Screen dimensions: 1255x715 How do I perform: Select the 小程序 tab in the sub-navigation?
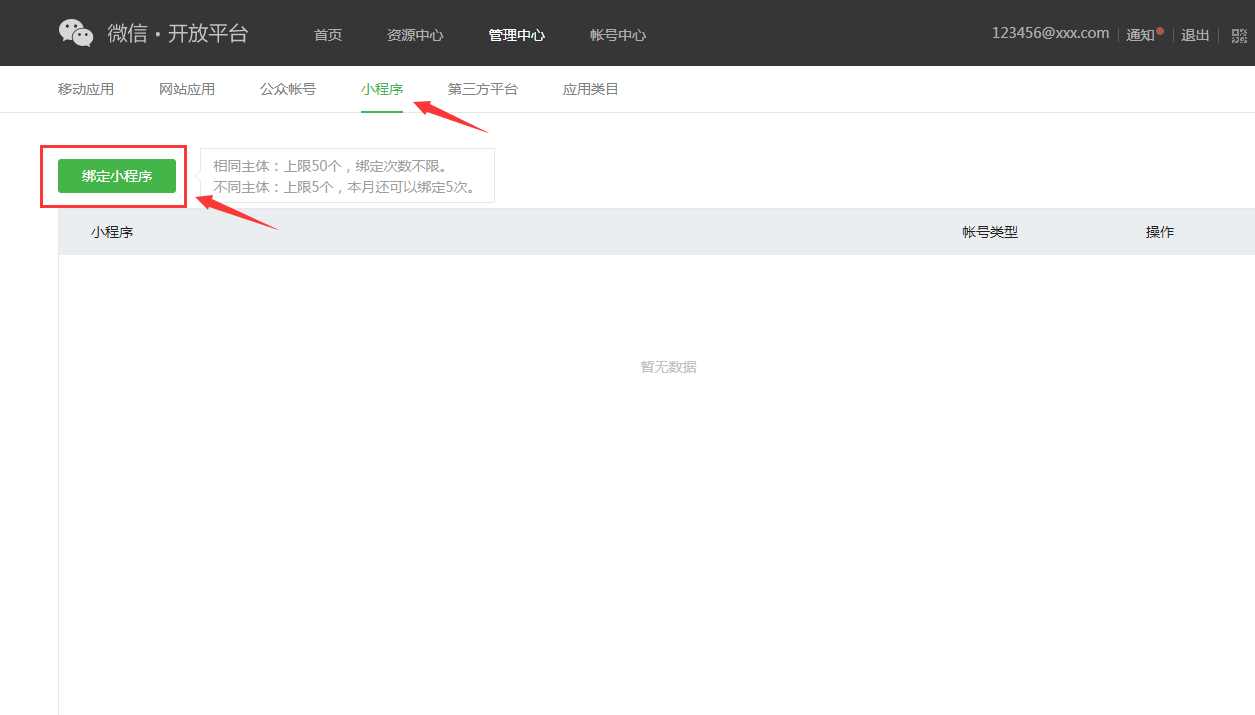tap(382, 89)
